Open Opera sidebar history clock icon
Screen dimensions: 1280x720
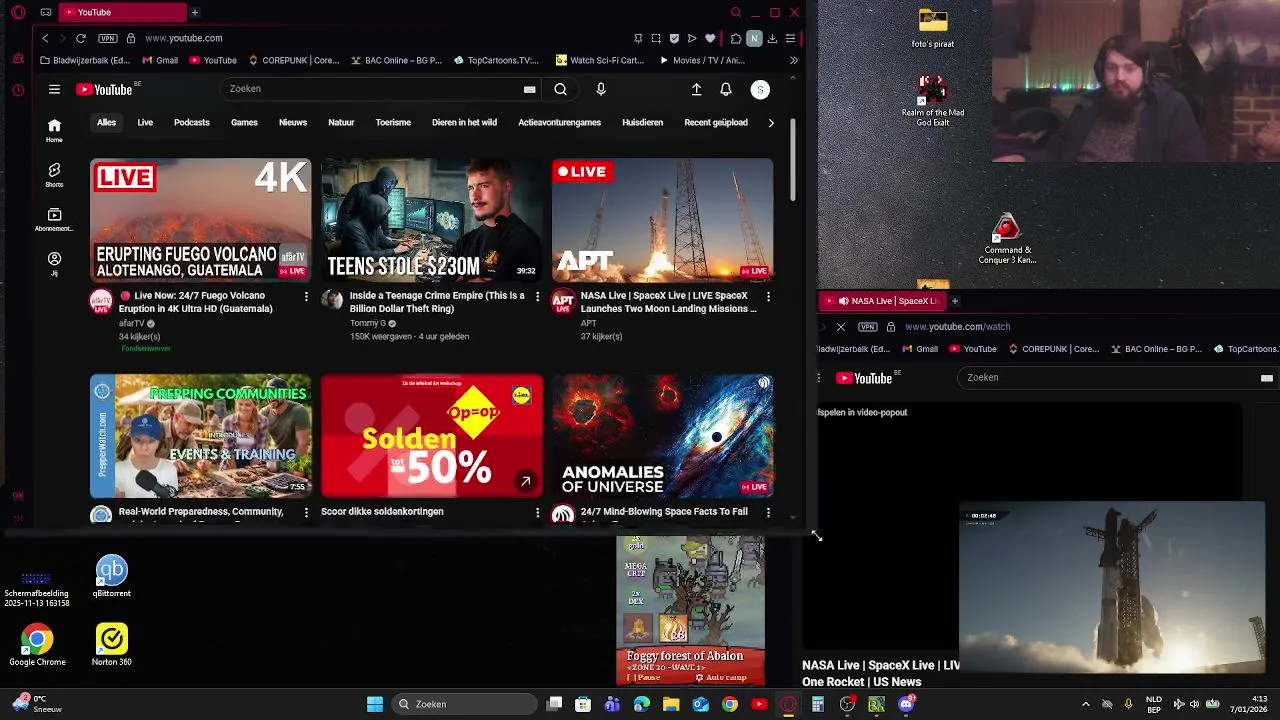click(x=18, y=90)
